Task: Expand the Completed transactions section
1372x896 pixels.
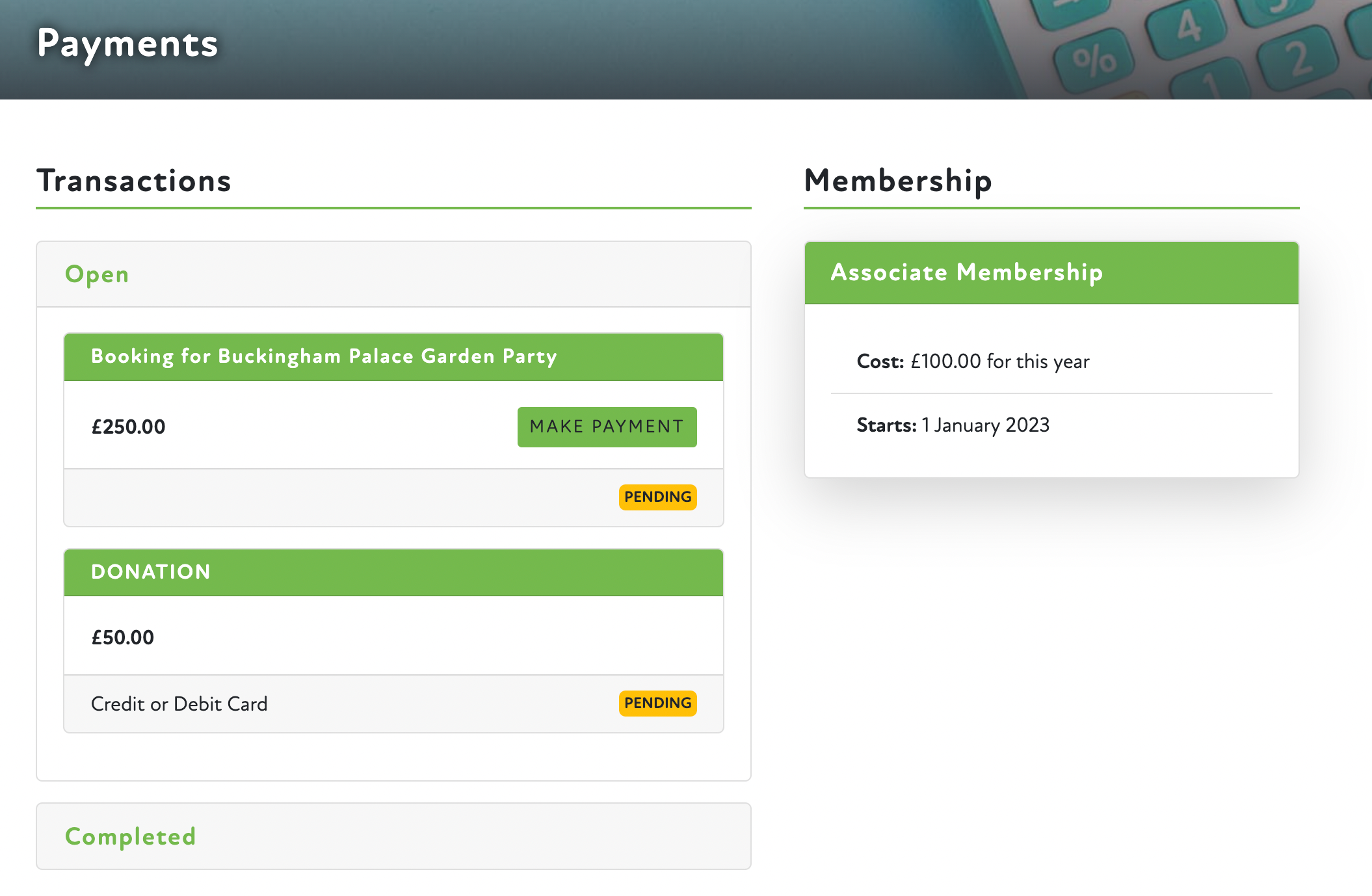Action: click(130, 836)
